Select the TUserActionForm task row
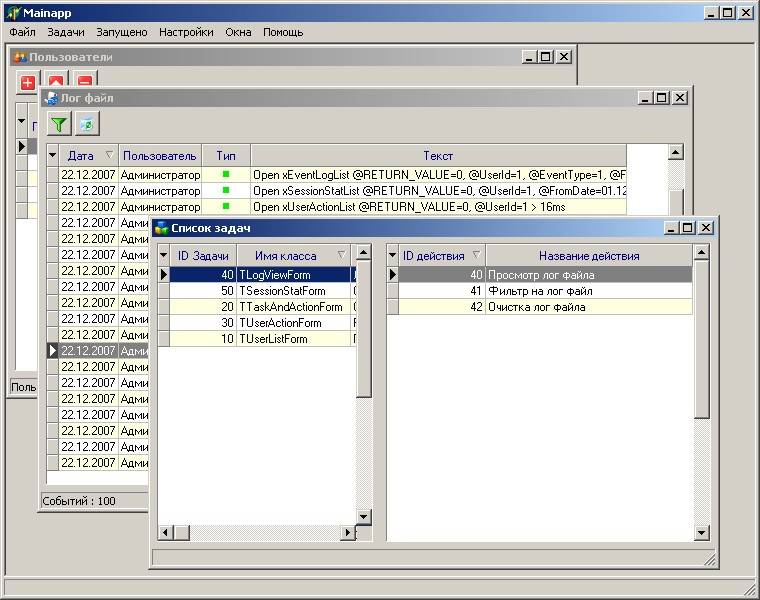Image resolution: width=760 pixels, height=600 pixels. pos(257,323)
